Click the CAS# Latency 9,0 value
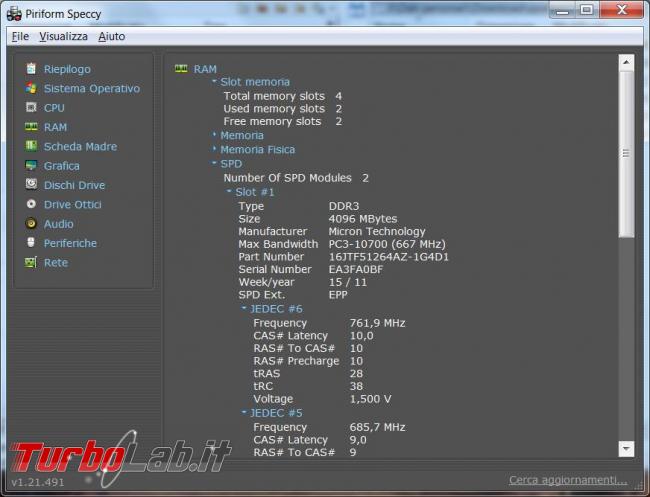The height and width of the screenshot is (497, 650). click(x=358, y=440)
